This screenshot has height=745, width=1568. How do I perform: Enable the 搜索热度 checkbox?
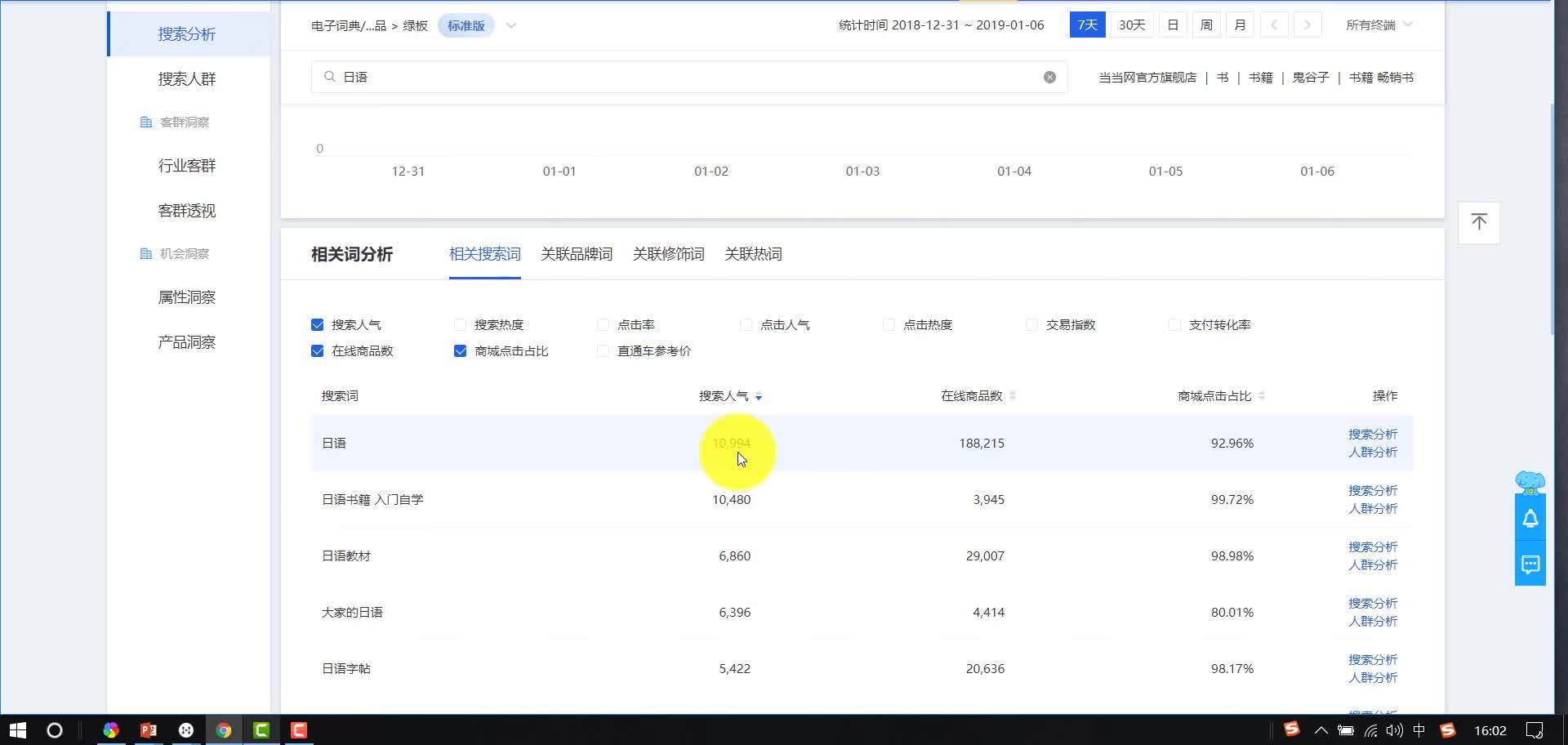[461, 325]
